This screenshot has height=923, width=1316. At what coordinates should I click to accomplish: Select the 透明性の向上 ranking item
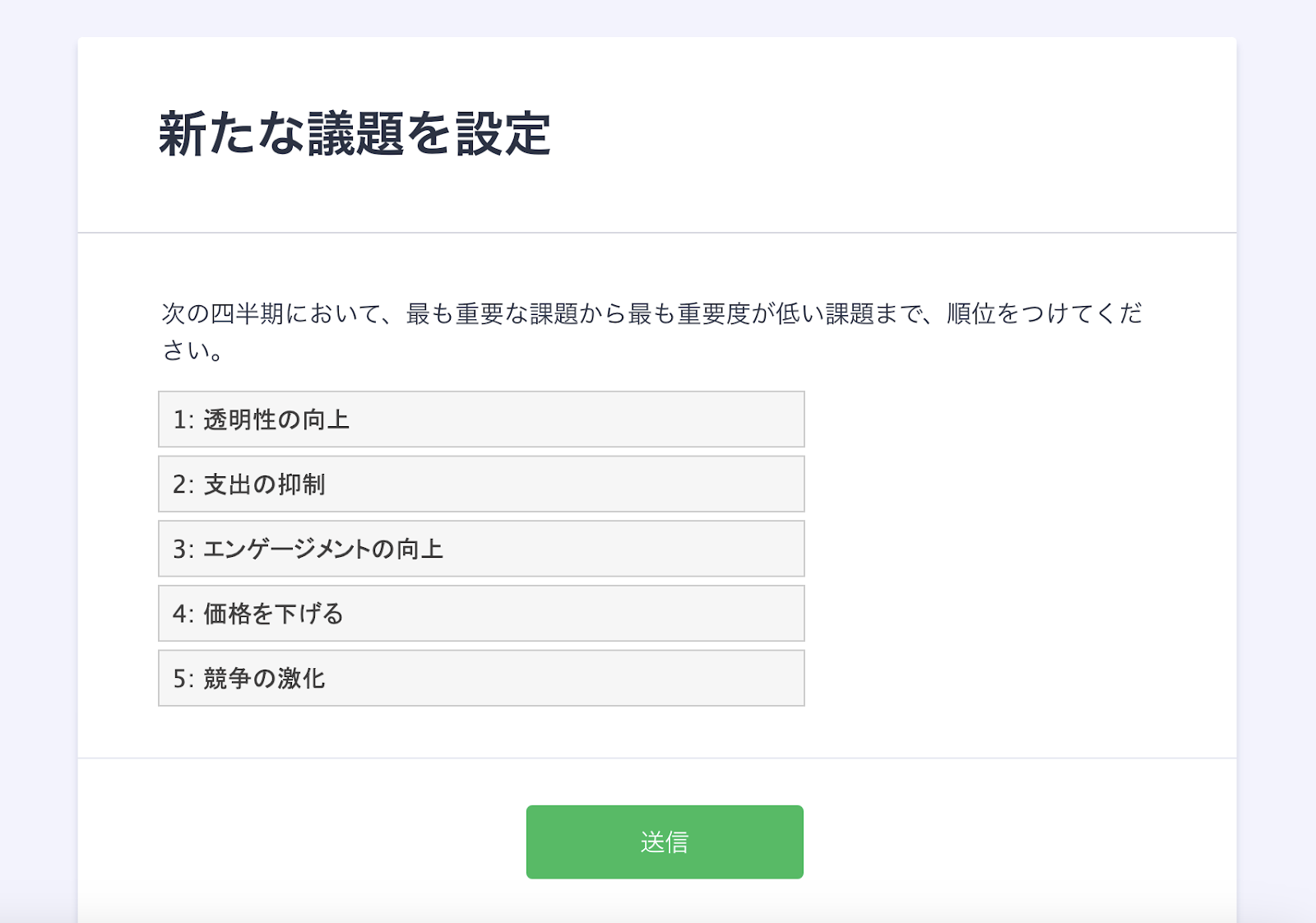pyautogui.click(x=481, y=420)
